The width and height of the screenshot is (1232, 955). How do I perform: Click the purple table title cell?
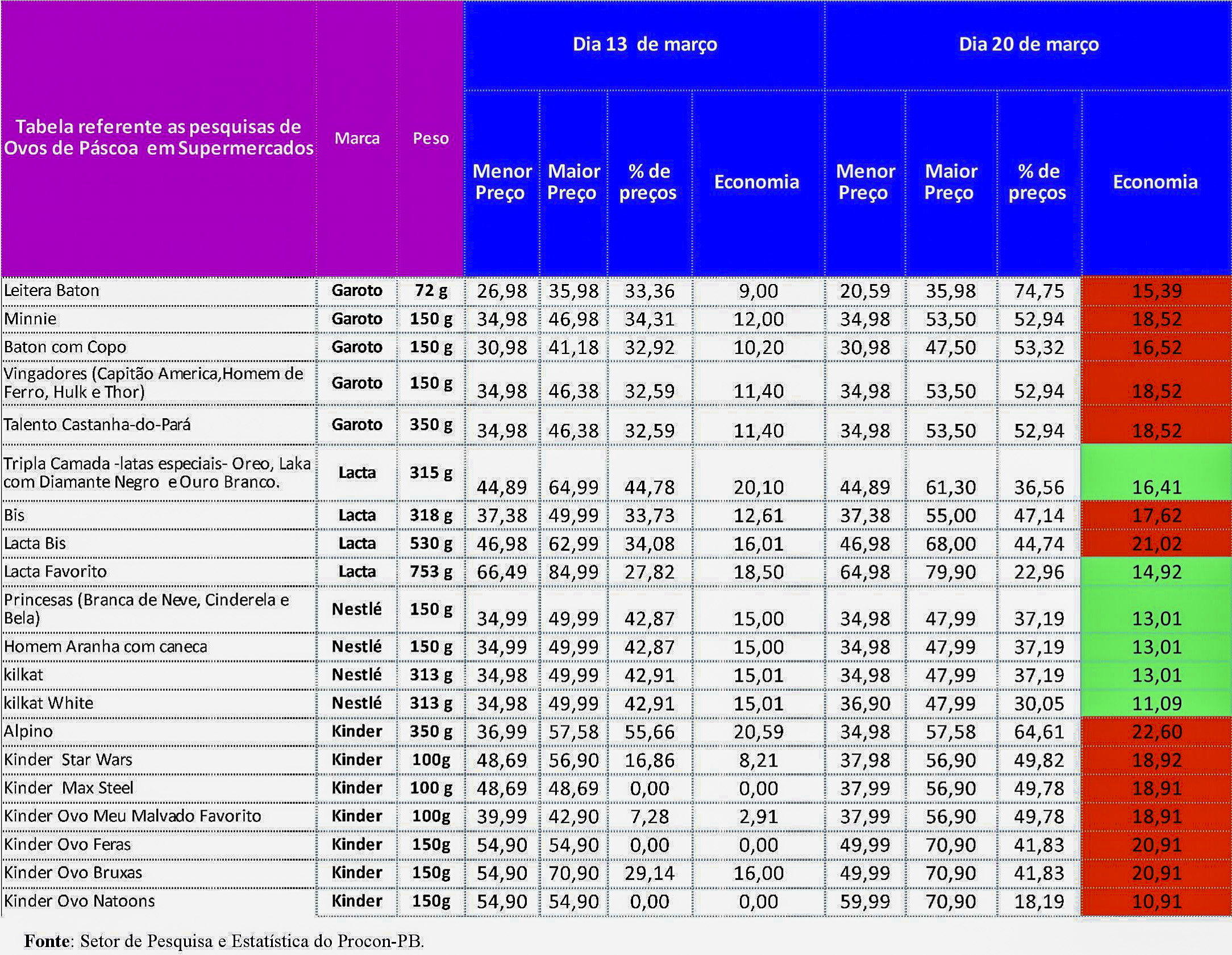(159, 137)
